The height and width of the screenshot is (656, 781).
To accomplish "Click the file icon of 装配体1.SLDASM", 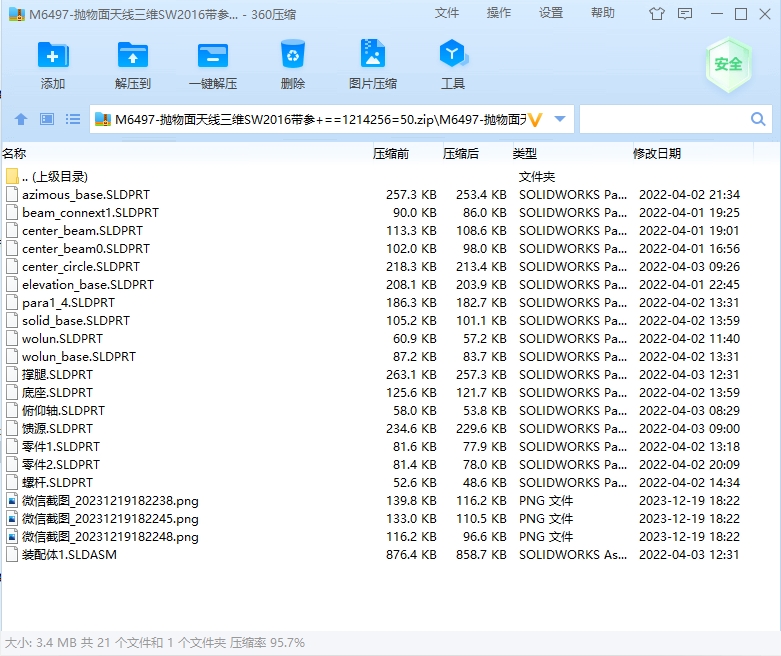I will tap(12, 554).
